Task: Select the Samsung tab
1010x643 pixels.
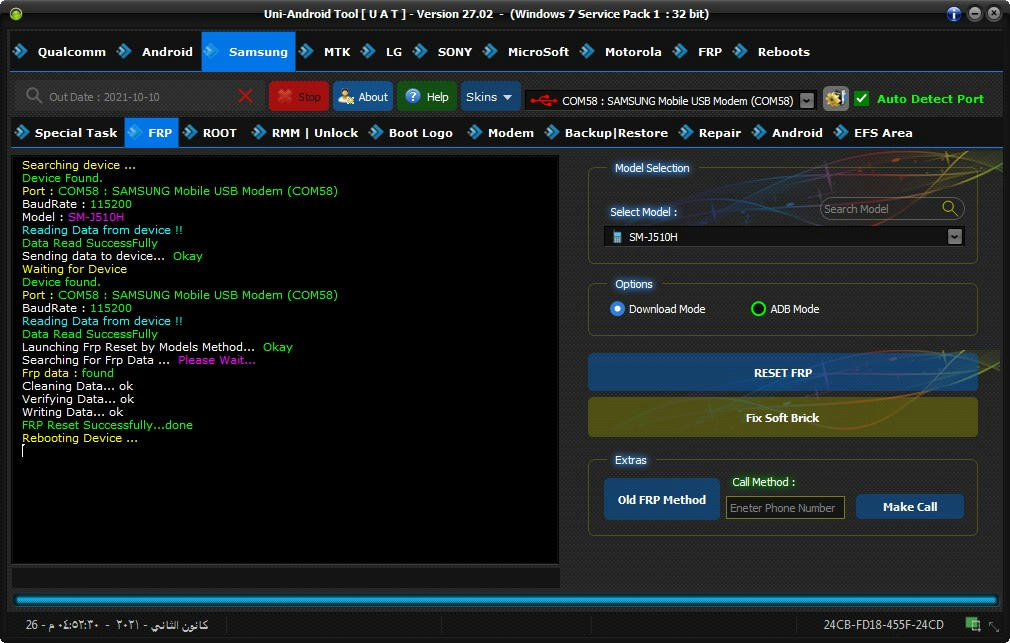Action: (248, 52)
